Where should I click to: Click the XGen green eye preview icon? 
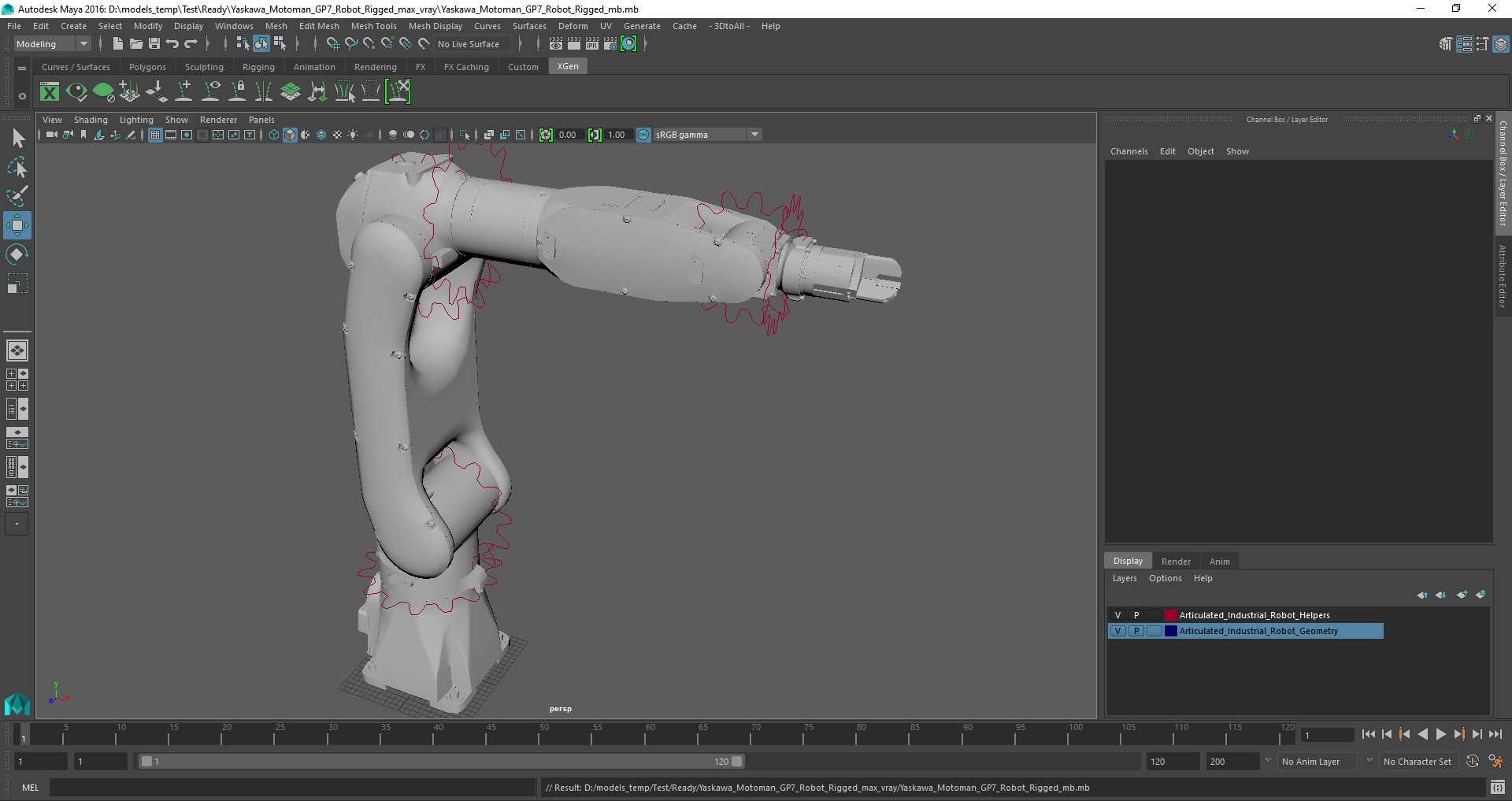tap(76, 92)
